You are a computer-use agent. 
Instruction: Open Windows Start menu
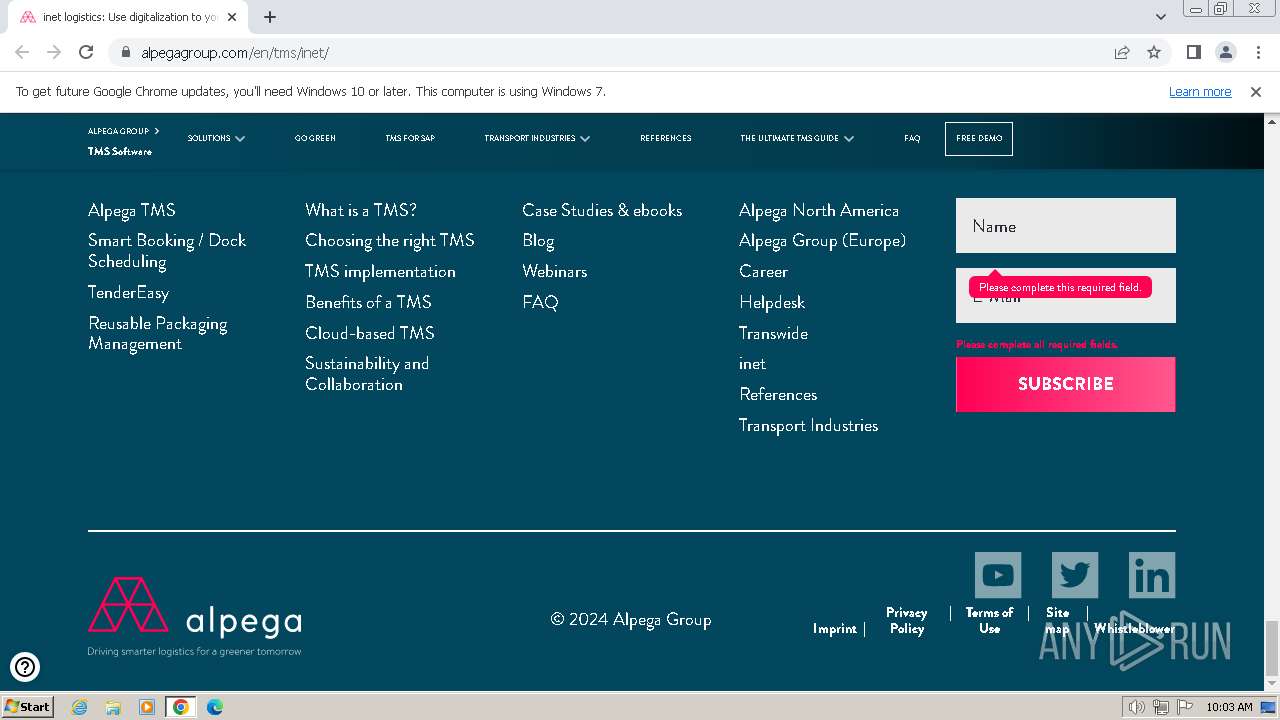point(28,707)
